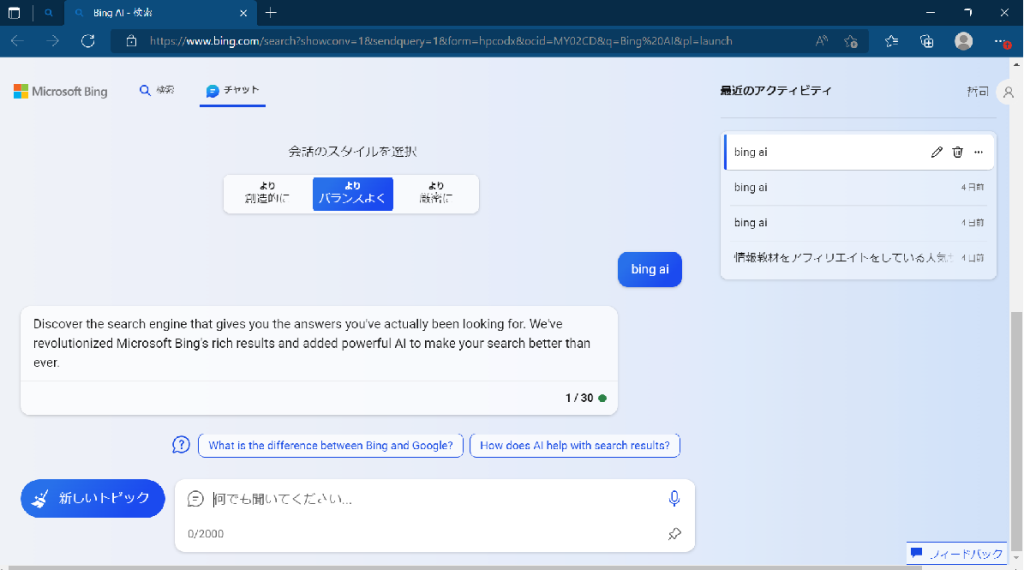1024x570 pixels.
Task: Select the currently active bing ai chat
Action: pos(859,152)
